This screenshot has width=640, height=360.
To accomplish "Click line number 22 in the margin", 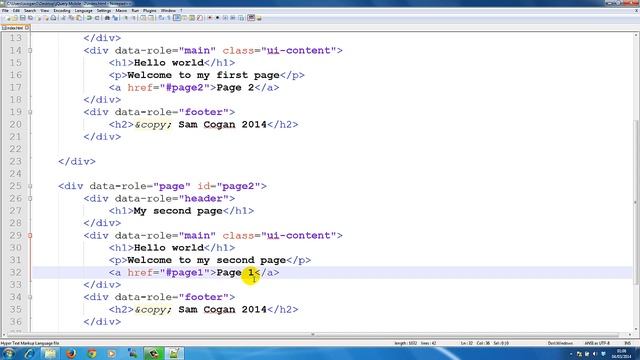I will (15, 149).
